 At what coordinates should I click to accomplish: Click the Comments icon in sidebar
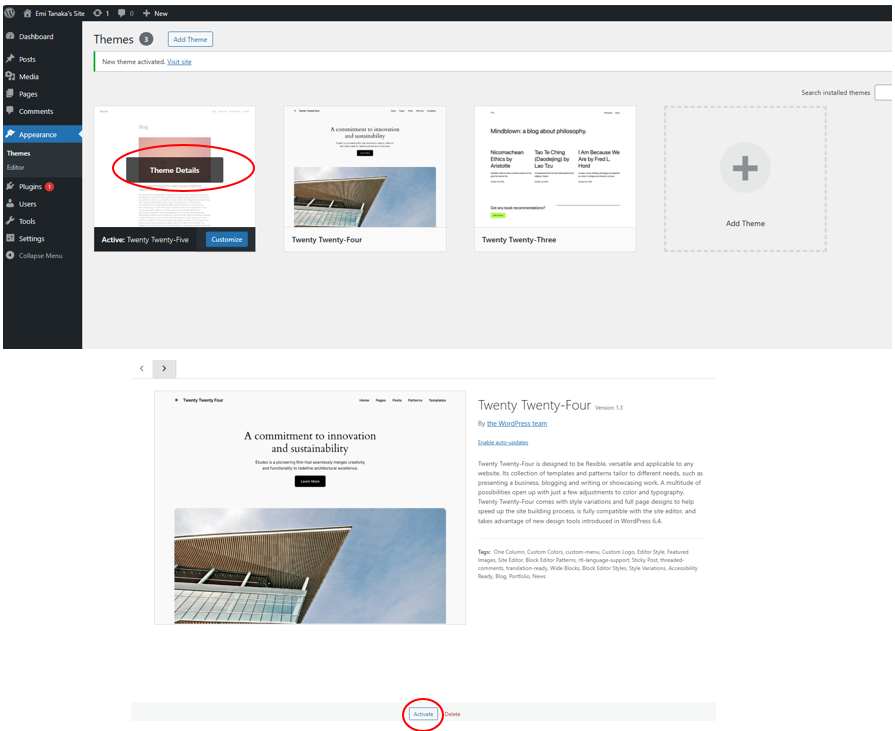tap(10, 111)
